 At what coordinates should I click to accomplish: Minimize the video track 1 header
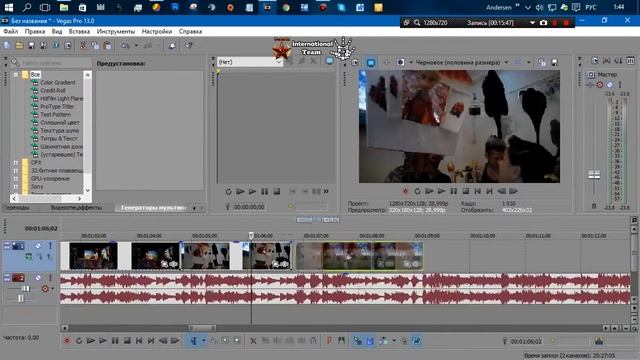(7, 245)
